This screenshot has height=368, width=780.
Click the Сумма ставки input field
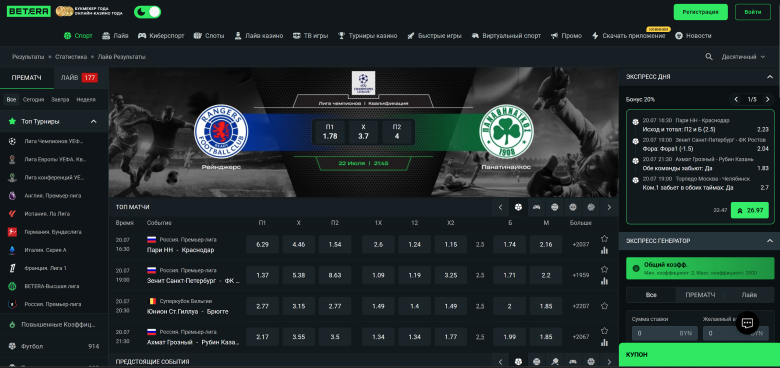coord(665,333)
